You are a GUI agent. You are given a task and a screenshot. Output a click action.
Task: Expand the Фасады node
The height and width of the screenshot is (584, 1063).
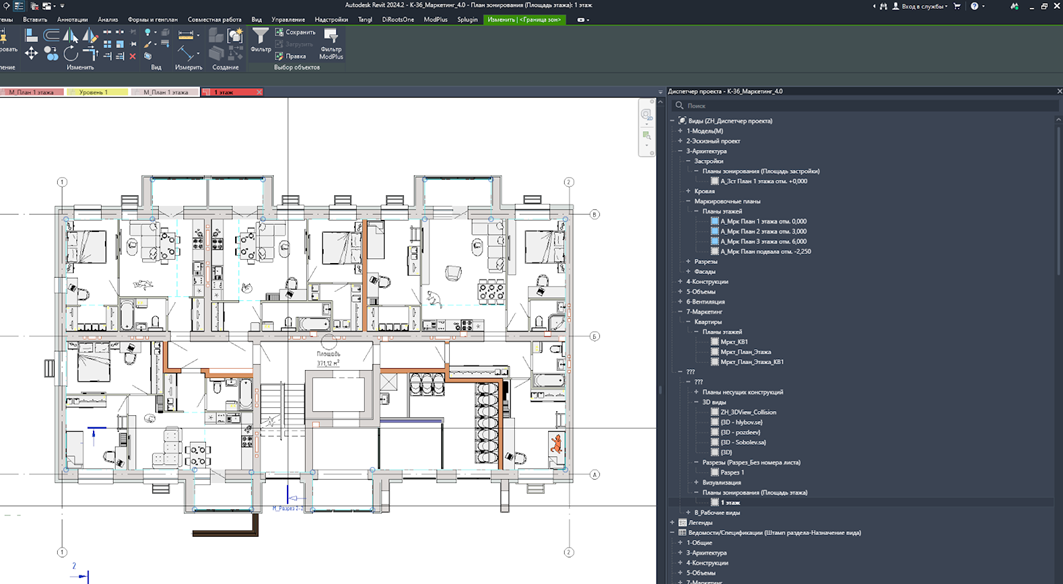click(x=688, y=271)
